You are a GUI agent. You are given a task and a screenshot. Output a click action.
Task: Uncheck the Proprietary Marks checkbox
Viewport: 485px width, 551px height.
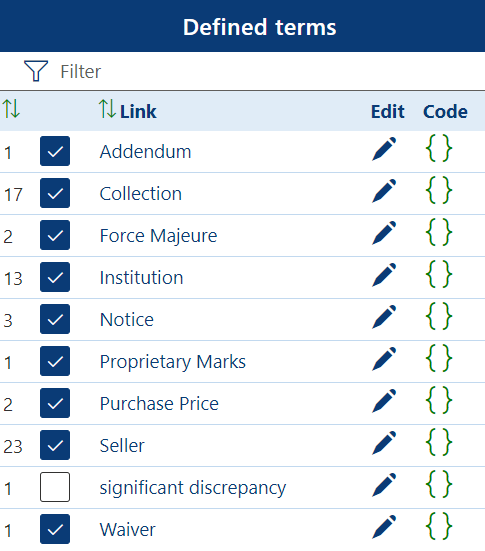55,361
